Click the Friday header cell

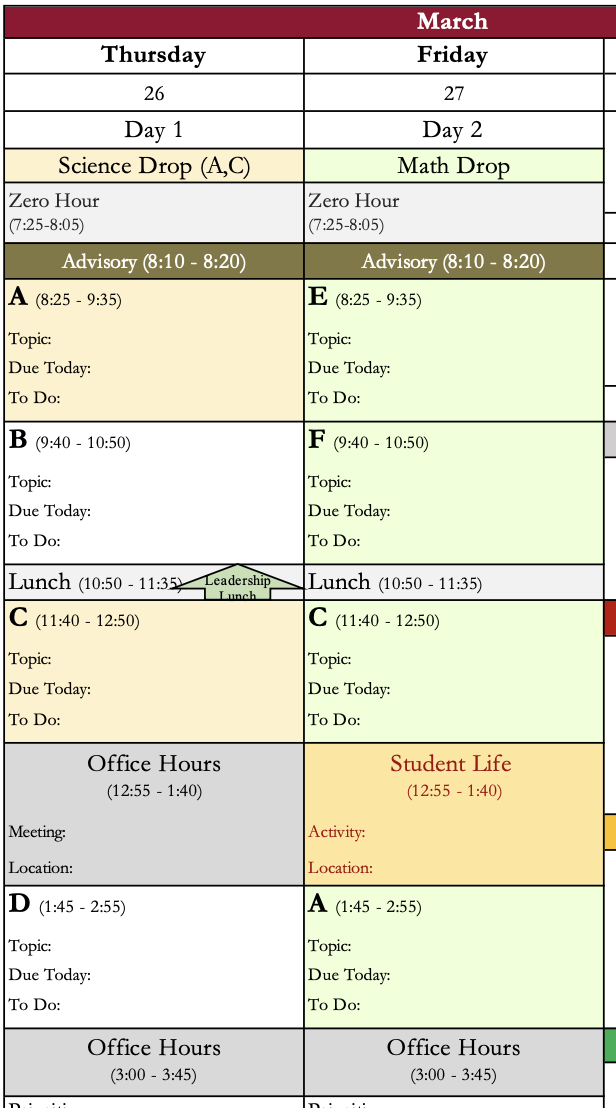pos(453,55)
